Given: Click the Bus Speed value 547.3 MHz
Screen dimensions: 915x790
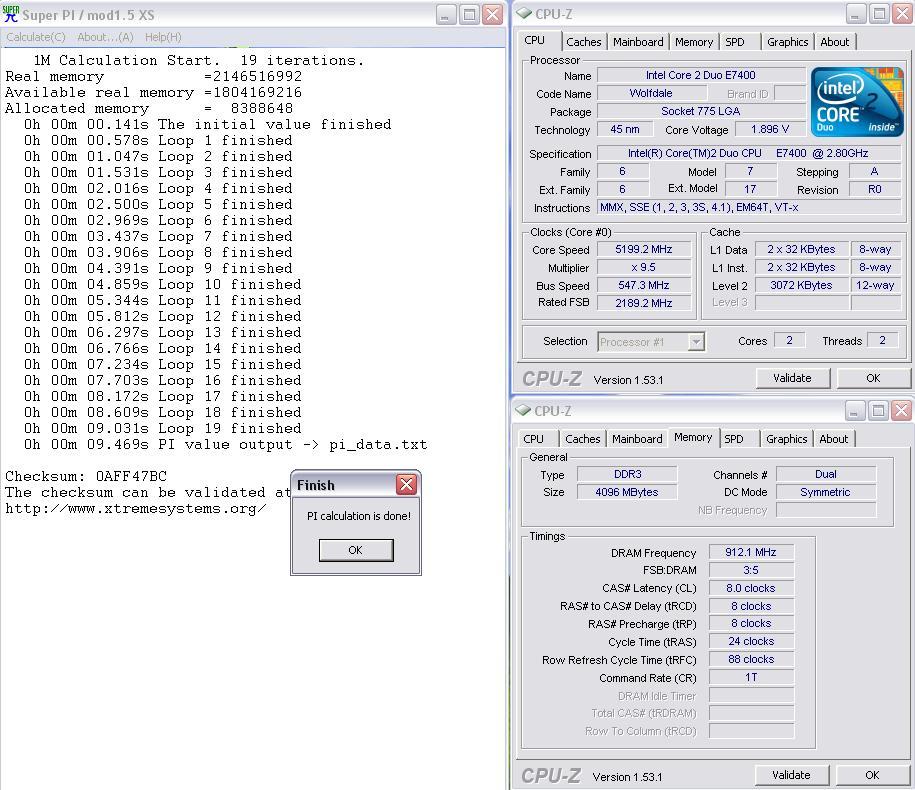Looking at the screenshot, I should pyautogui.click(x=644, y=285).
